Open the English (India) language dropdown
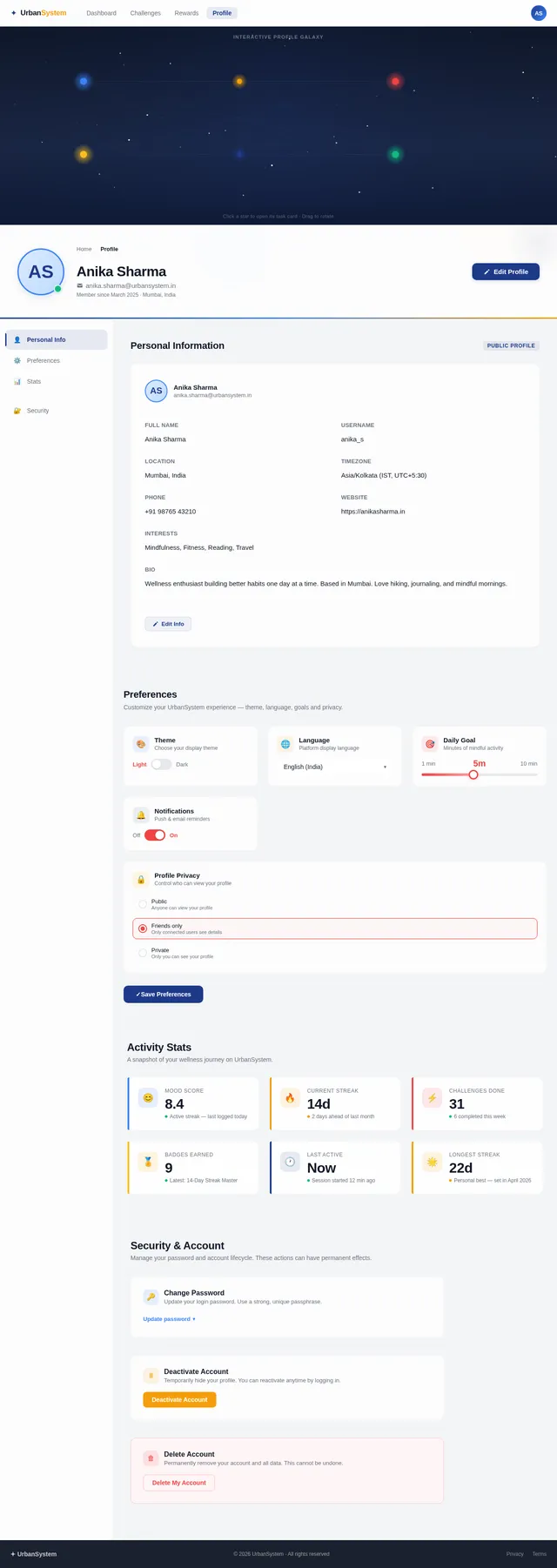The height and width of the screenshot is (1568, 557). [x=335, y=767]
